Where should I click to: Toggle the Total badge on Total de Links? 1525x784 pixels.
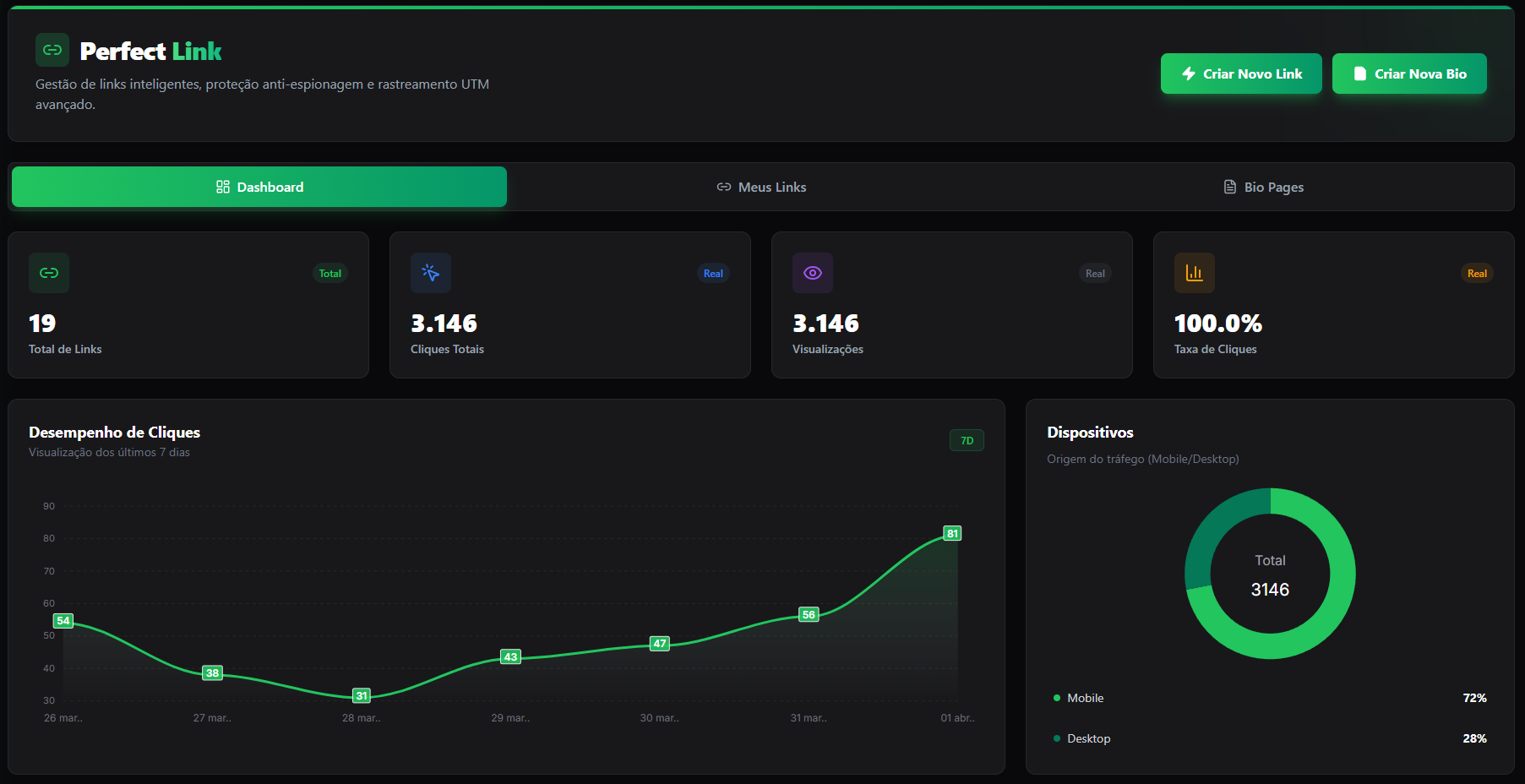330,273
